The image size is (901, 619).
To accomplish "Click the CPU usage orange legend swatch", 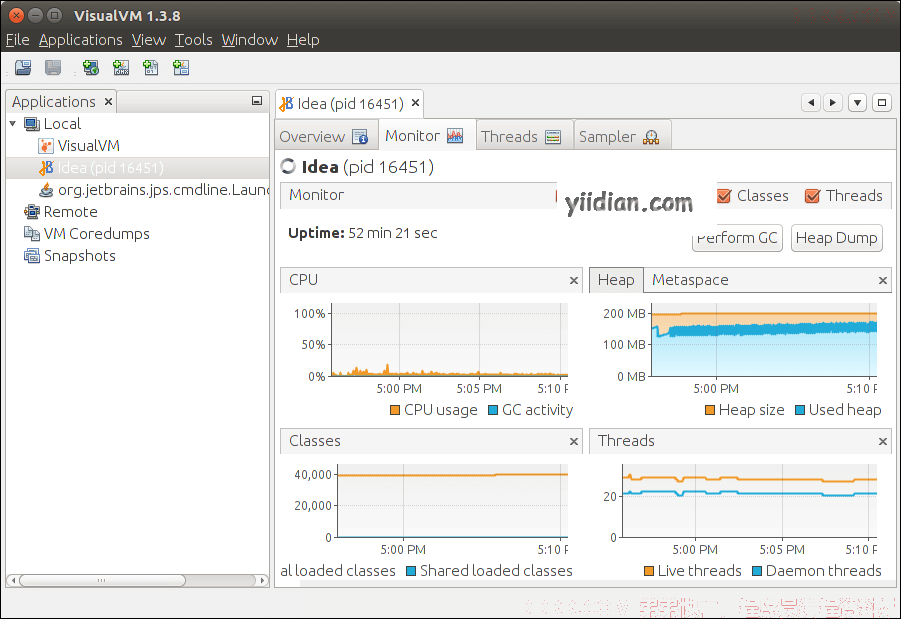I will (x=395, y=410).
